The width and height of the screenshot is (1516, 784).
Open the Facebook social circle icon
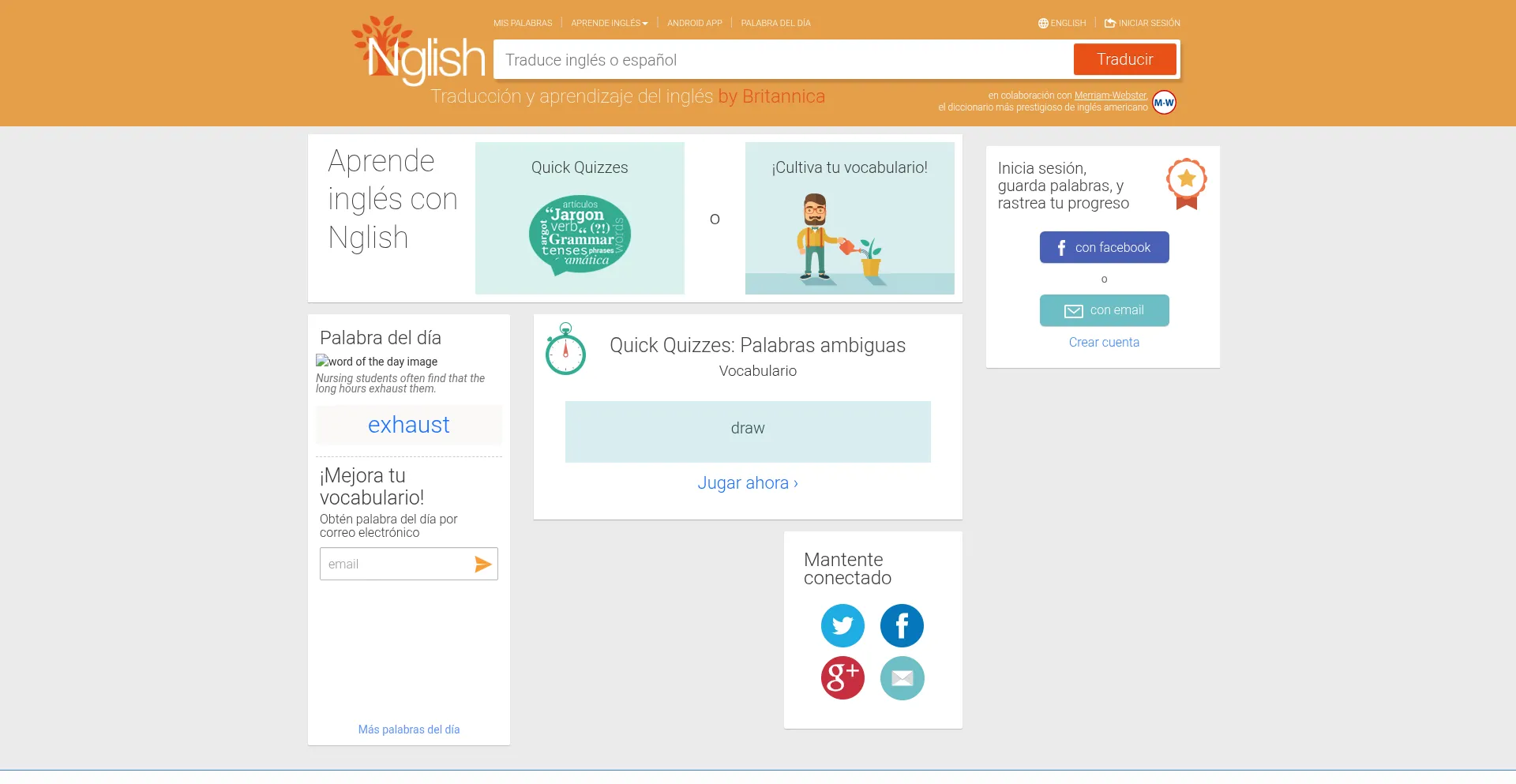pyautogui.click(x=902, y=625)
